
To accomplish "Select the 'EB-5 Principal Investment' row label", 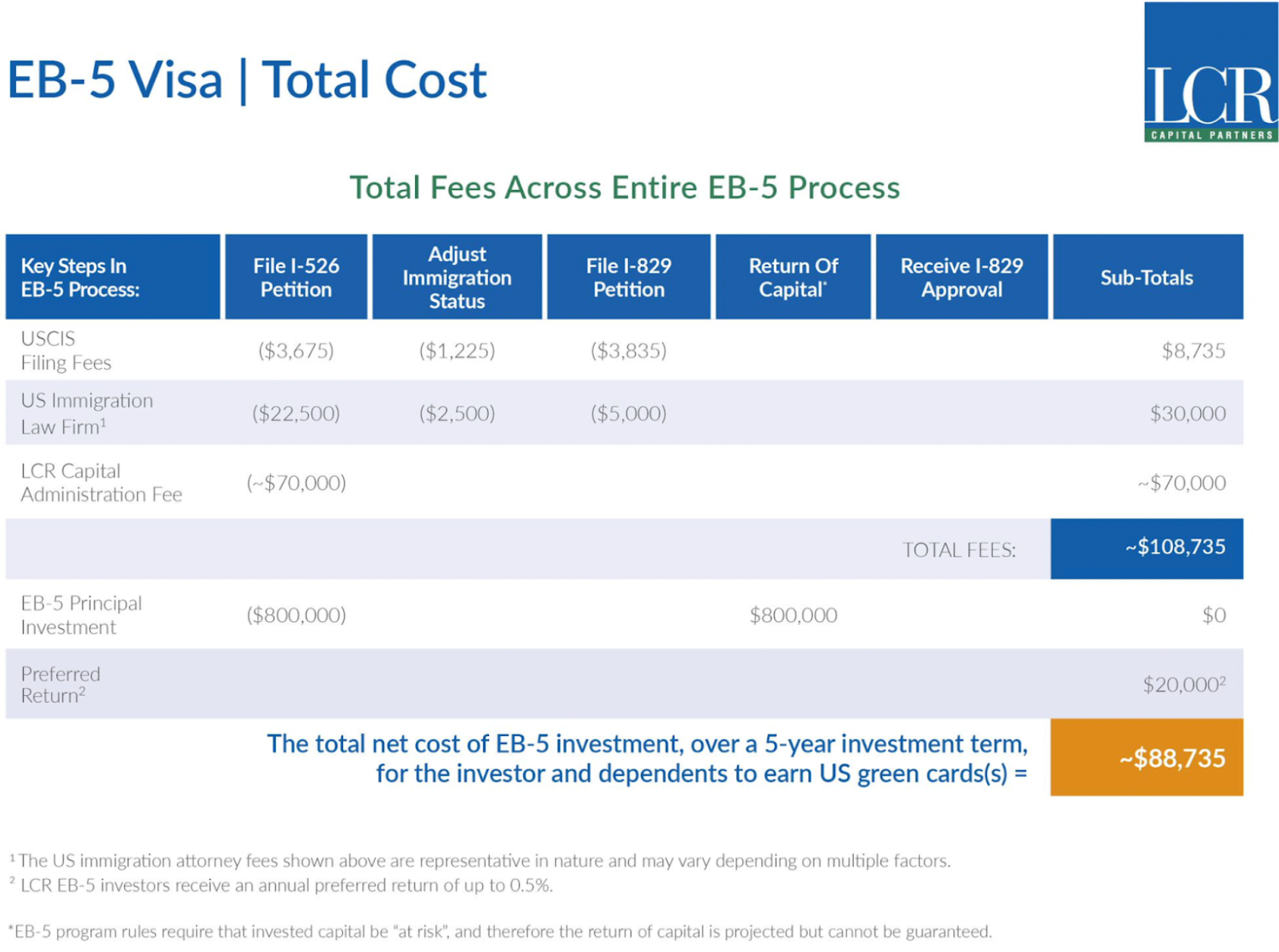I will click(81, 615).
